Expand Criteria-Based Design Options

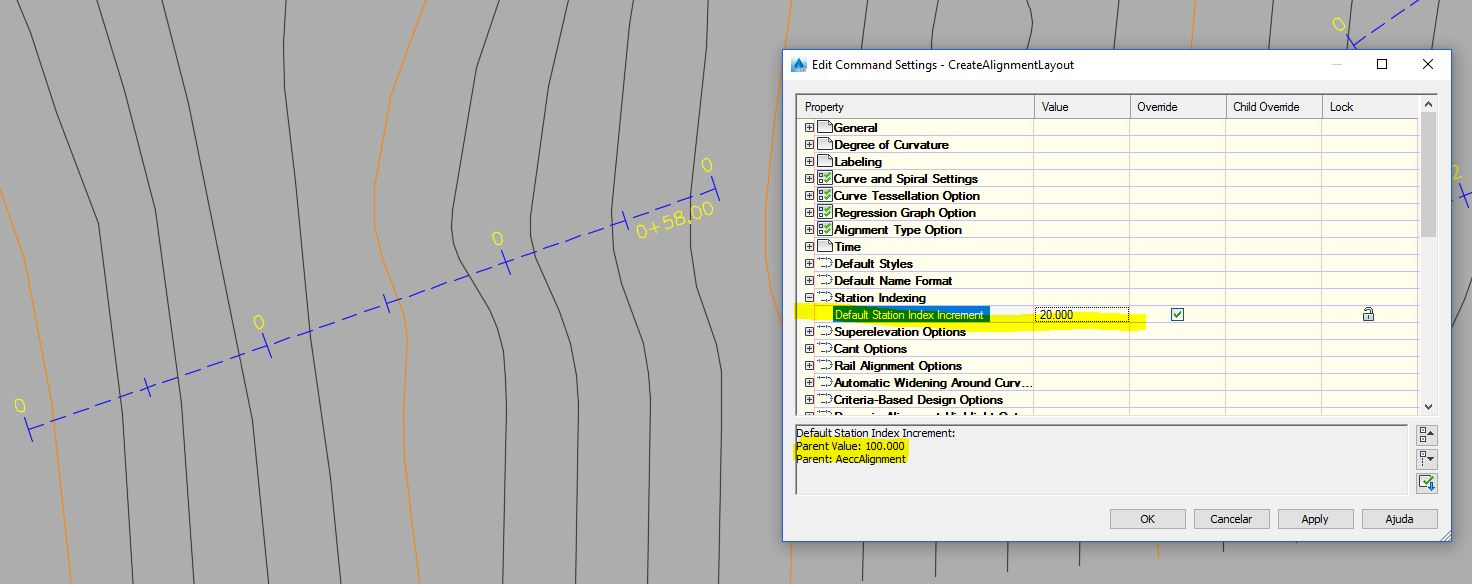click(x=809, y=399)
